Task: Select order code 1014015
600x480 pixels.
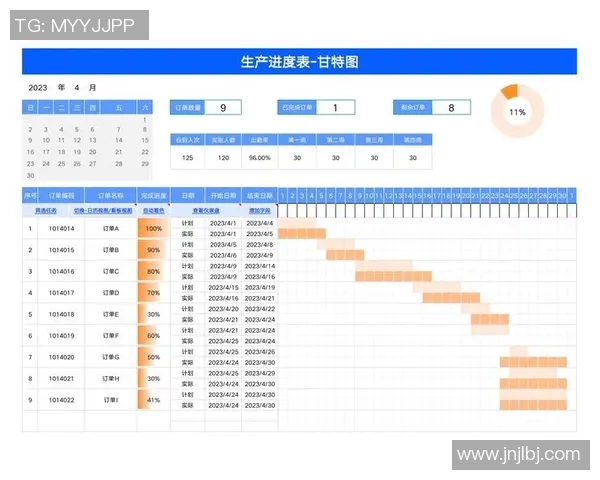Action: click(x=61, y=250)
